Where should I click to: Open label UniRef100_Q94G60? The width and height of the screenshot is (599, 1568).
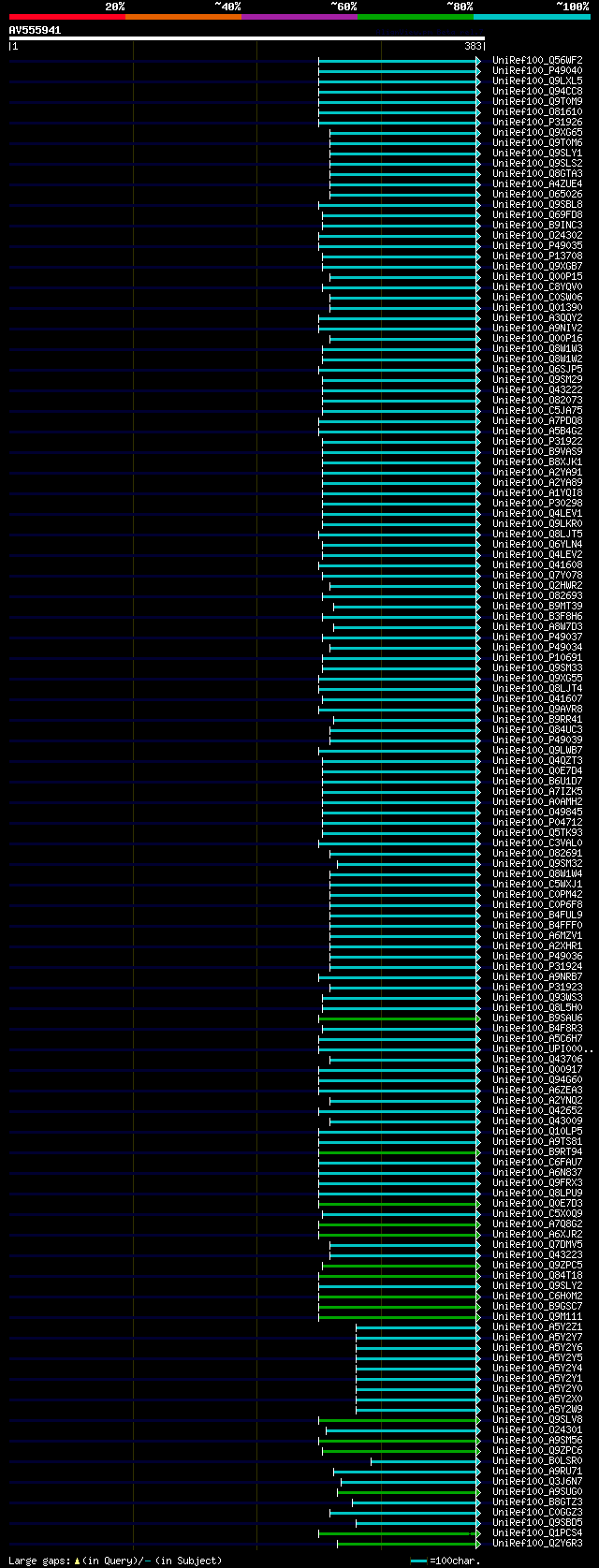(x=537, y=1079)
